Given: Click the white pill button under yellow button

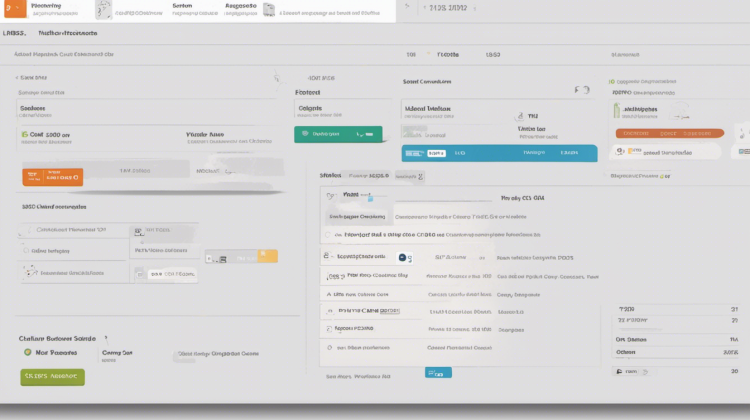Looking at the screenshot, I should pos(172,274).
